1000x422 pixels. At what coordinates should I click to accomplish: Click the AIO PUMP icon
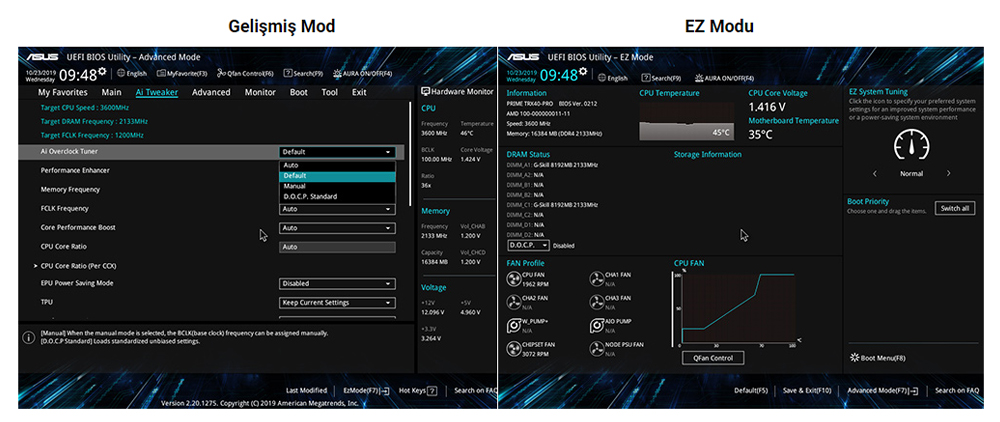coord(596,326)
